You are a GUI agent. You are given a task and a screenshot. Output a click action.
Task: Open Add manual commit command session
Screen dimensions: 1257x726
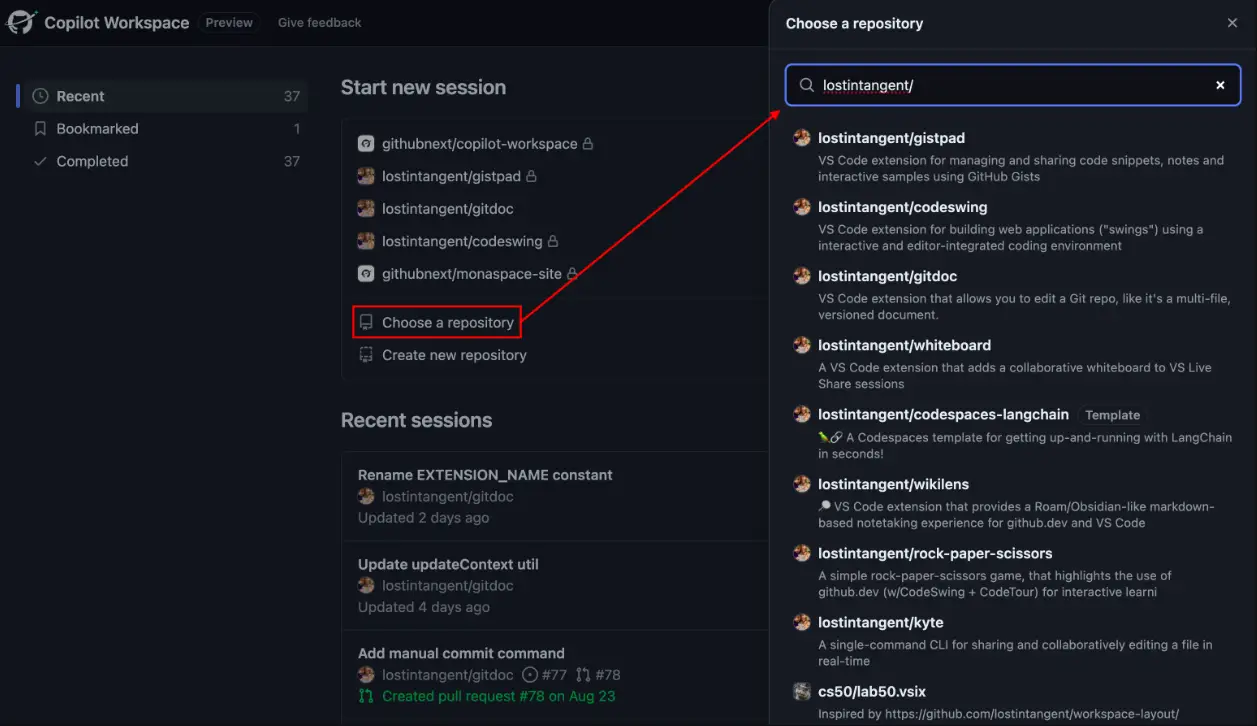coord(461,653)
